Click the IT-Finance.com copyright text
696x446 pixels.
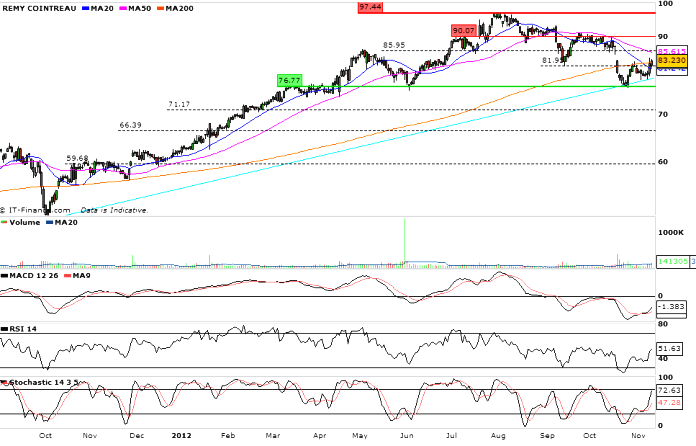pyautogui.click(x=35, y=210)
